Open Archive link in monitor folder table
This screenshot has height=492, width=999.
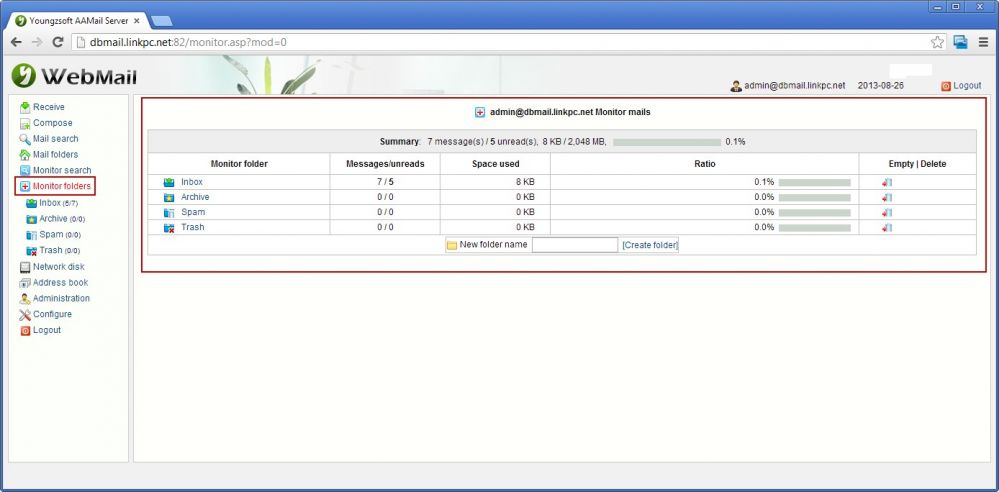click(x=195, y=198)
